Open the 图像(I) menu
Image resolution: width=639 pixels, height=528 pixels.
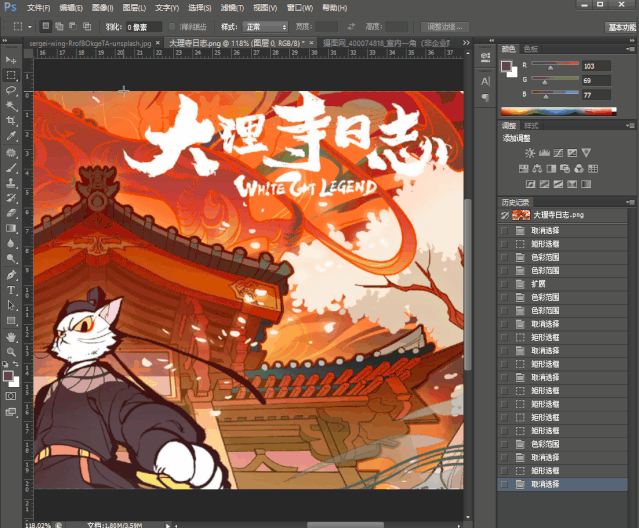coord(102,8)
